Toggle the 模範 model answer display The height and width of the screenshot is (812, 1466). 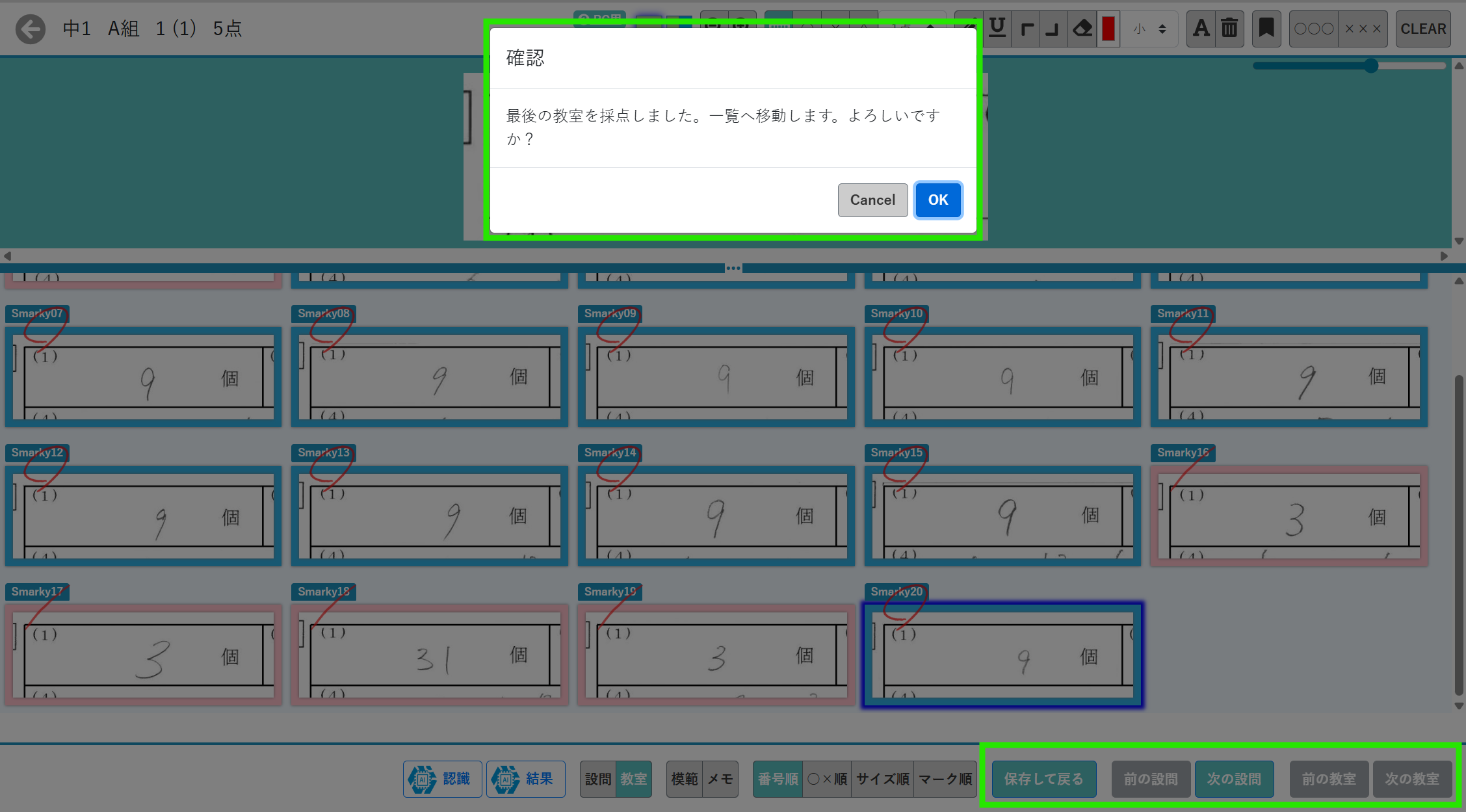(x=684, y=779)
